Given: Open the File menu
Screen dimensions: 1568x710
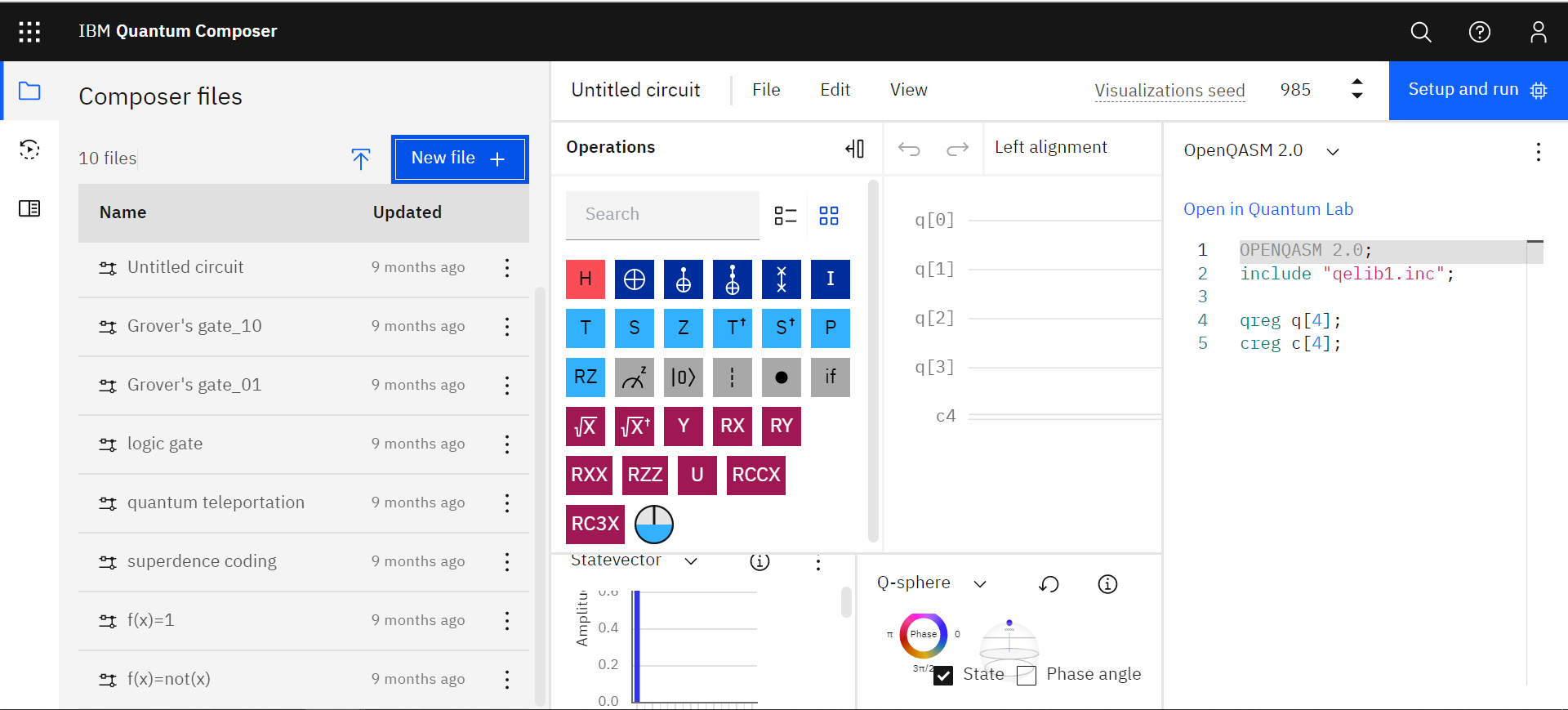Looking at the screenshot, I should coord(766,90).
